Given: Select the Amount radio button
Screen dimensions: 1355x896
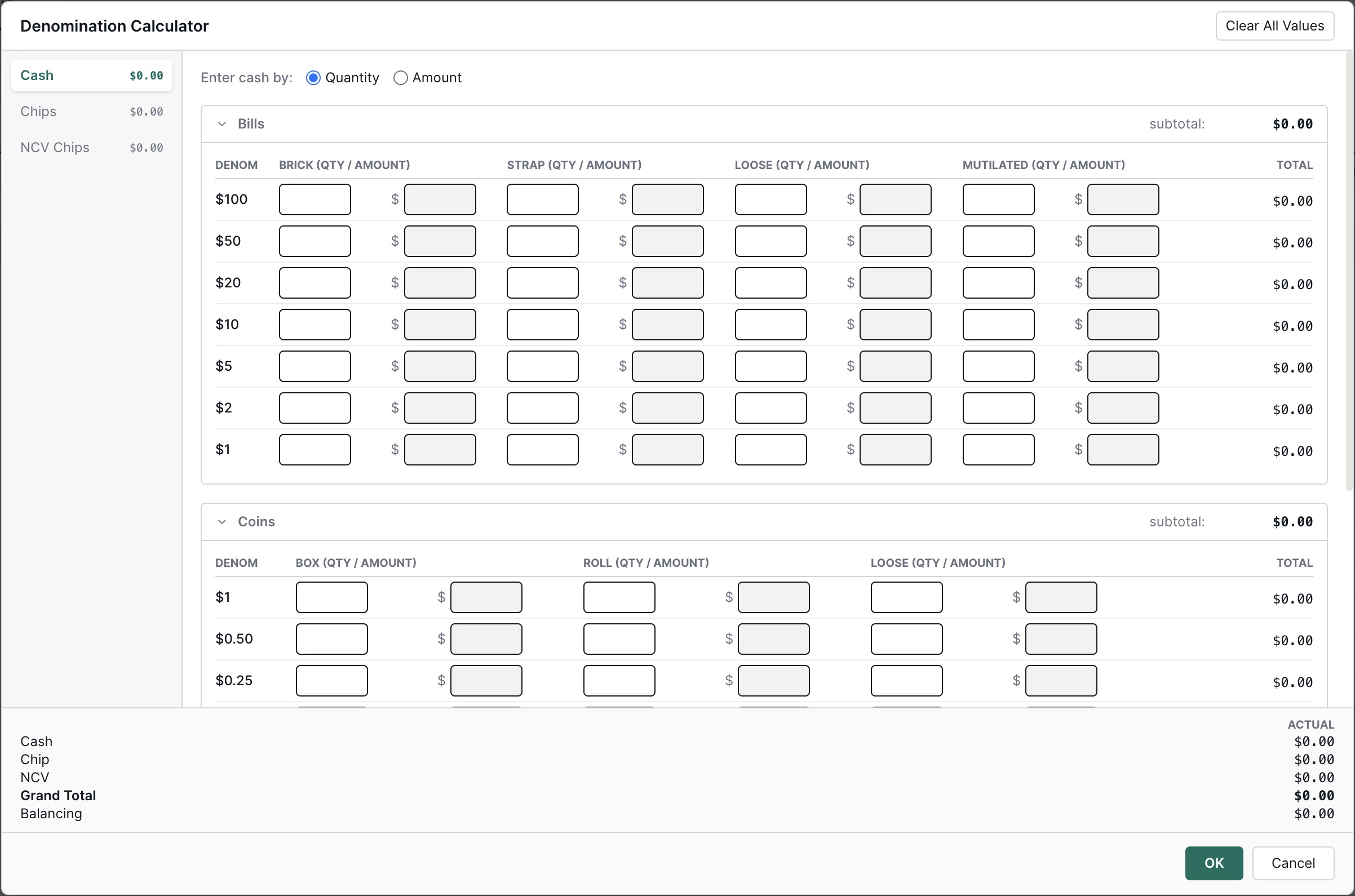Looking at the screenshot, I should point(401,78).
